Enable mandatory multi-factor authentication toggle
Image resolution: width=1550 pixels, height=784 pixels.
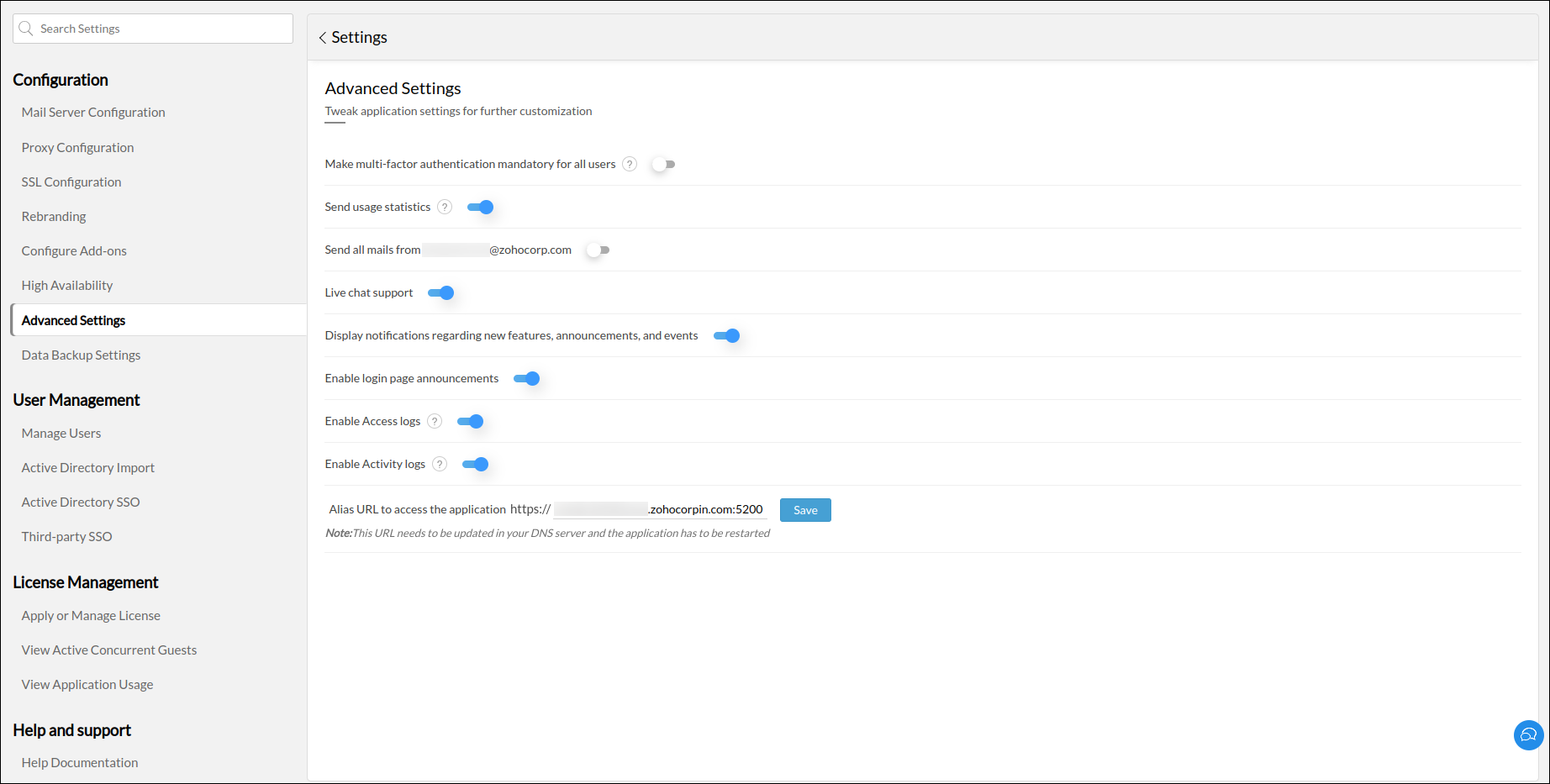point(663,165)
